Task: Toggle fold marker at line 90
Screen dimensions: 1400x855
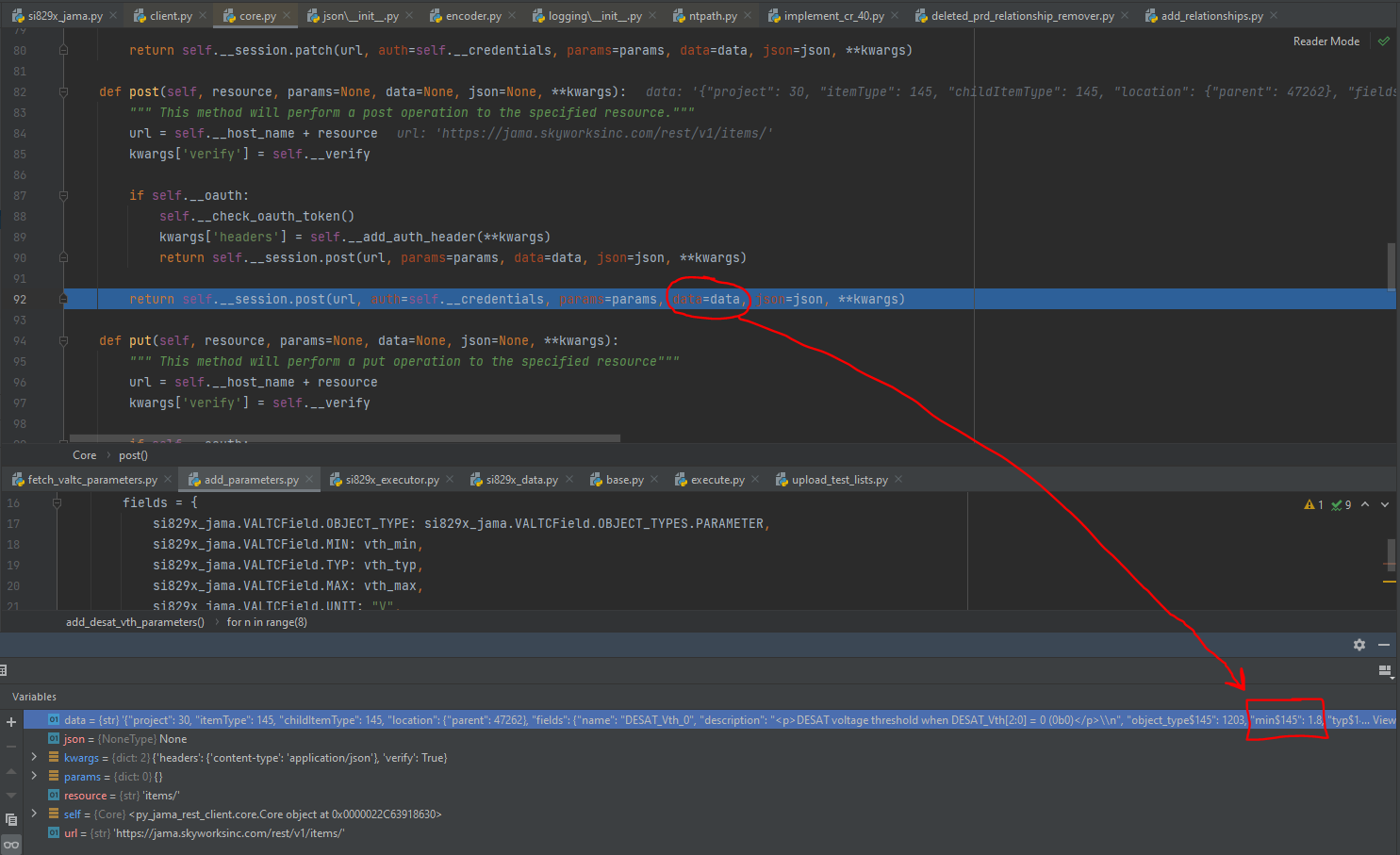Action: [63, 257]
